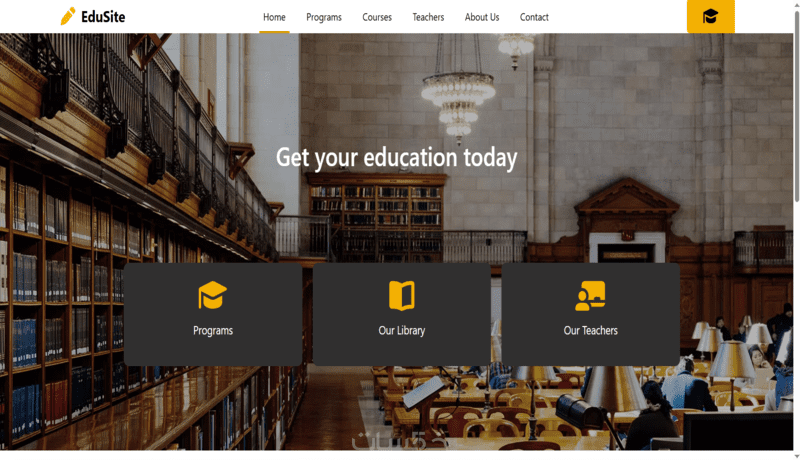Click the vertical page scrollbar thumb
800x460 pixels.
click(796, 105)
